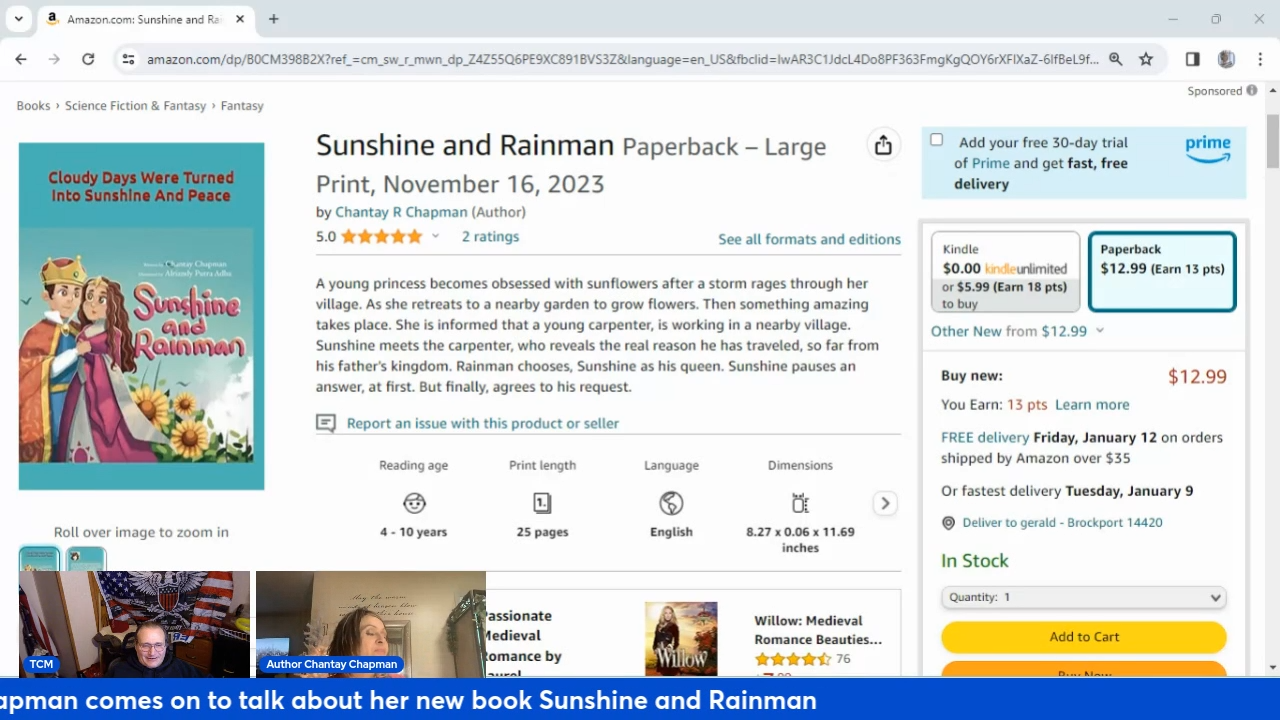Open the tab search dropdown in title bar
The height and width of the screenshot is (720, 1280).
point(18,19)
